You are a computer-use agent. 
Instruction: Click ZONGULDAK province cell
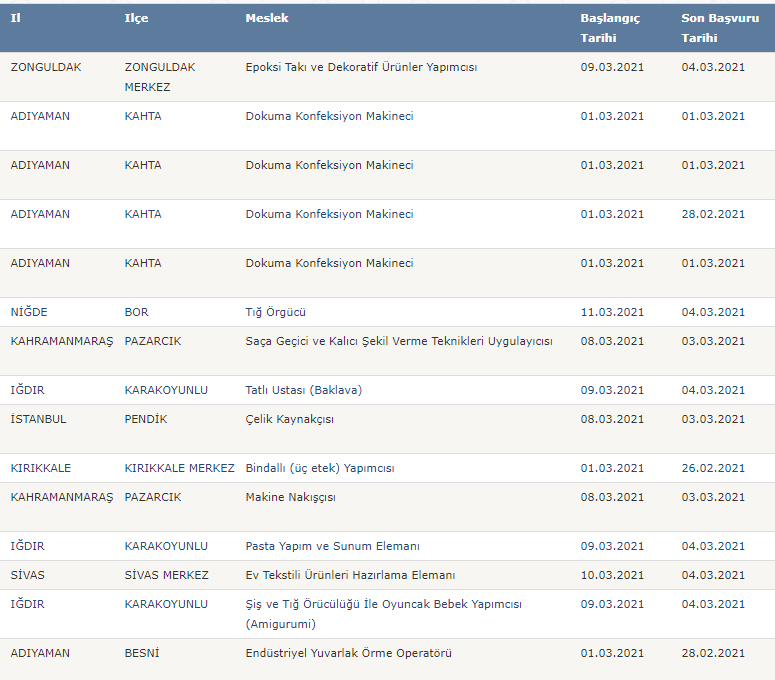[x=45, y=67]
